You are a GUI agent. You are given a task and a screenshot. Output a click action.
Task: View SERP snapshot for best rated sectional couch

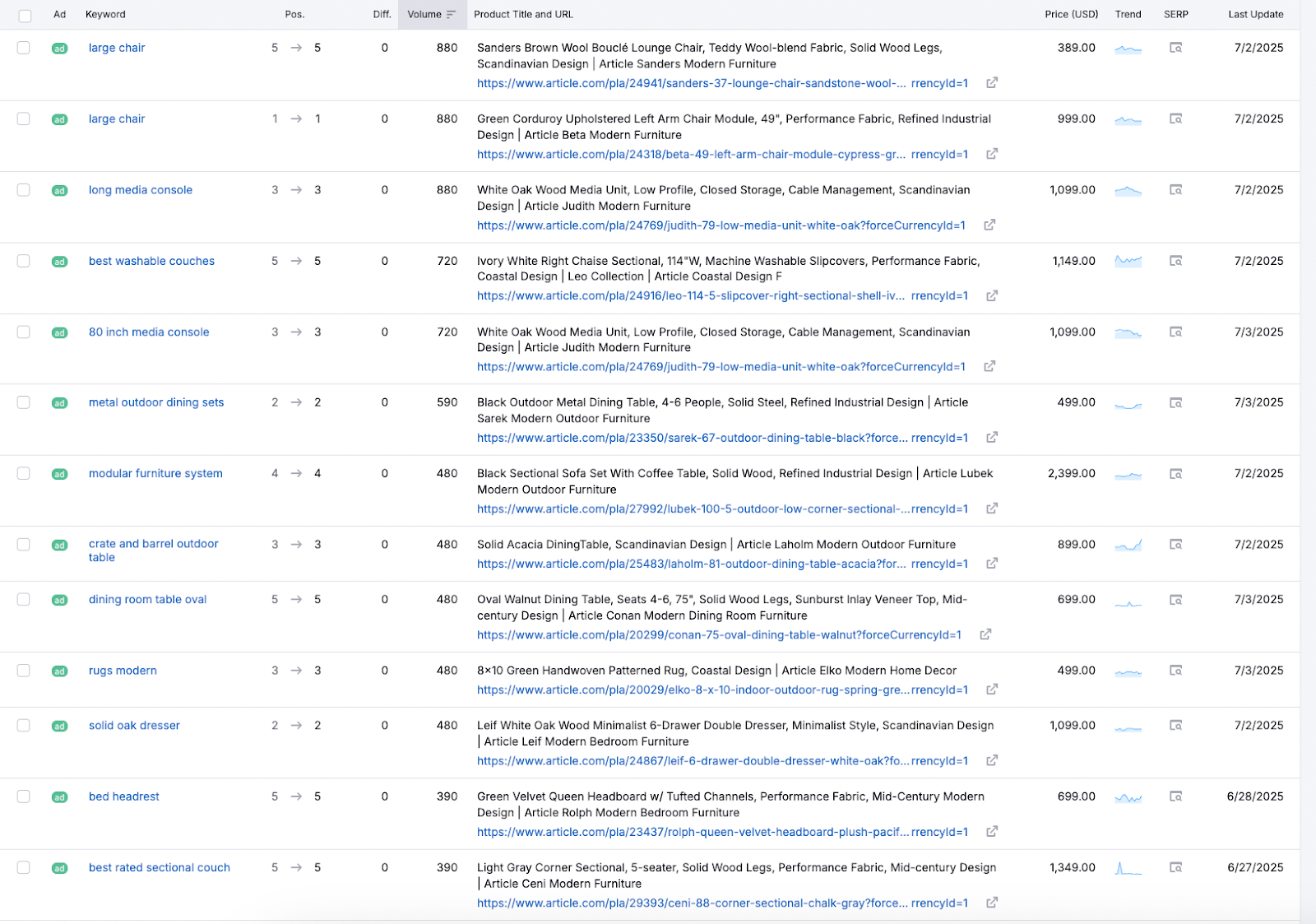(1176, 867)
